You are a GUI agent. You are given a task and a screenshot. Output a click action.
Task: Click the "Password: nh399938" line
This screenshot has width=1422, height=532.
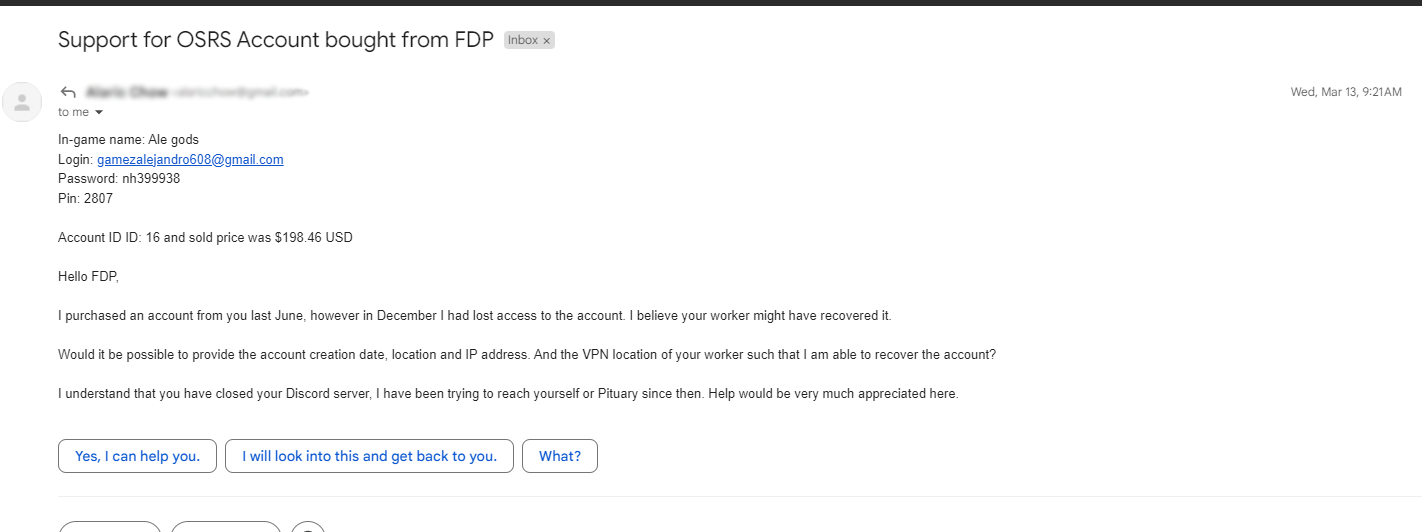(x=119, y=179)
